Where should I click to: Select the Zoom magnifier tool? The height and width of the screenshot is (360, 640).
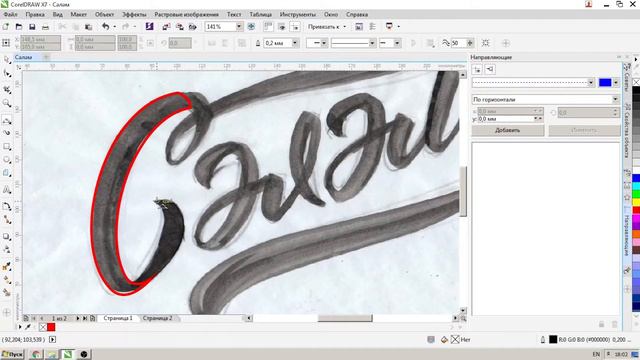pos(7,103)
